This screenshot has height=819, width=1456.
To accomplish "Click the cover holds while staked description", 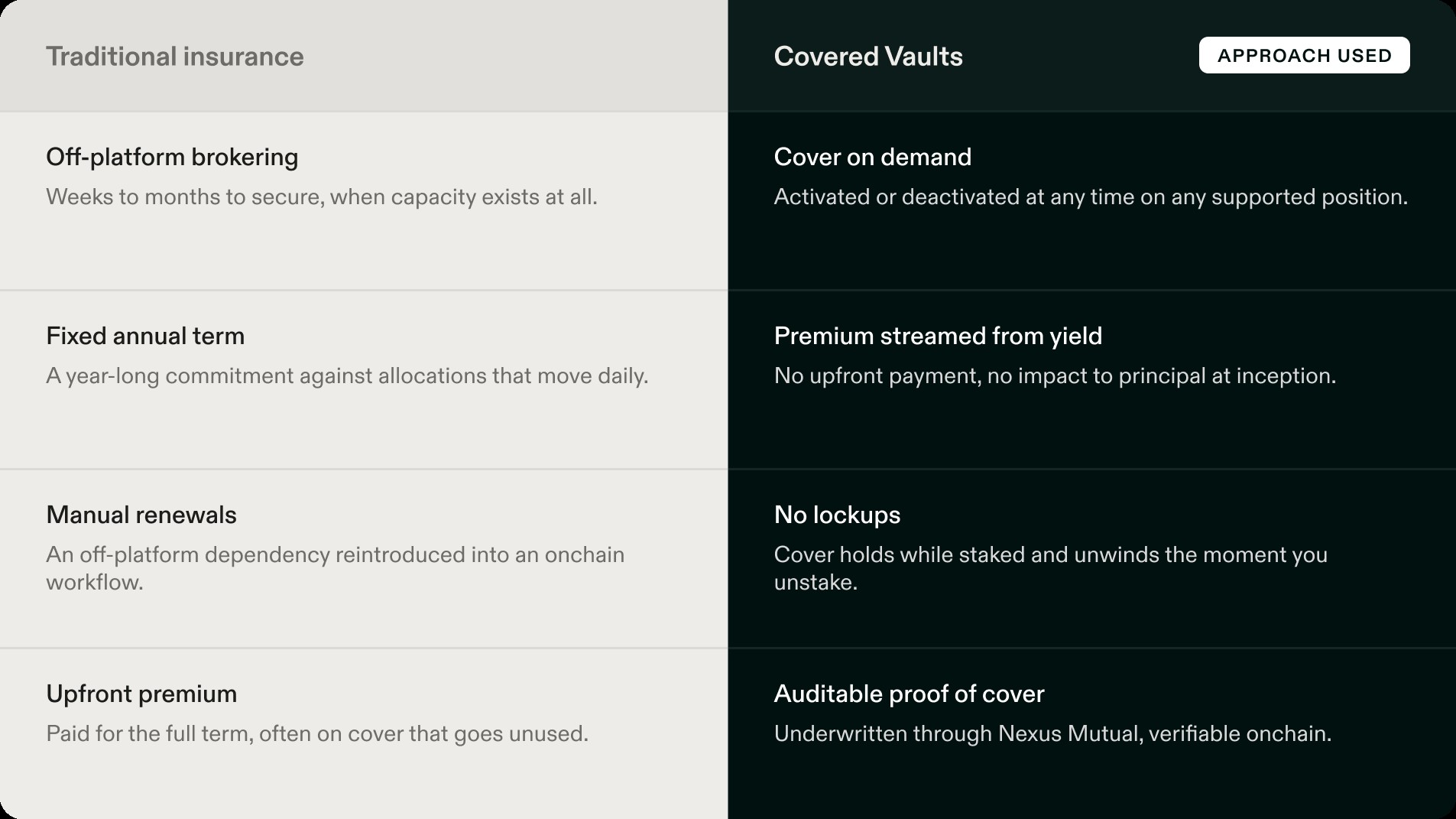I will pyautogui.click(x=1051, y=568).
